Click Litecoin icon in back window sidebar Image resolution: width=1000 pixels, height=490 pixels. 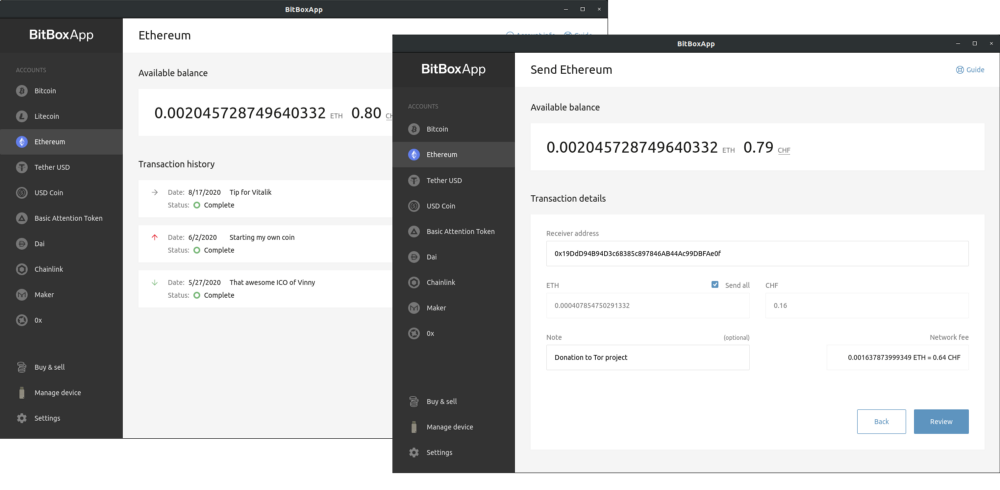click(x=22, y=116)
